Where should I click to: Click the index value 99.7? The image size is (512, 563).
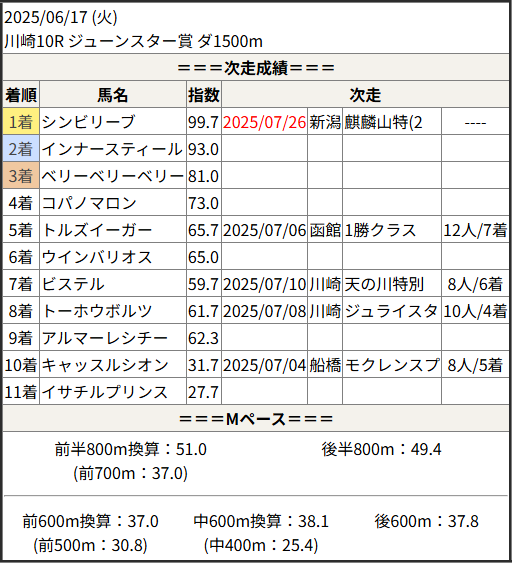203,122
